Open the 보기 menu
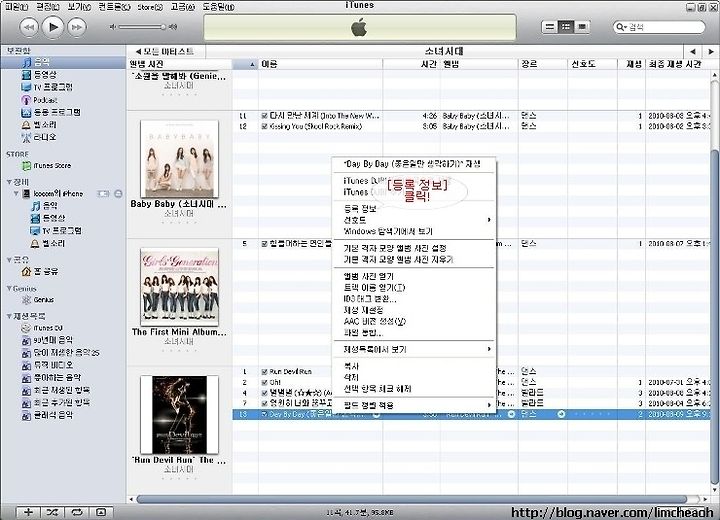720x520 pixels. point(79,7)
